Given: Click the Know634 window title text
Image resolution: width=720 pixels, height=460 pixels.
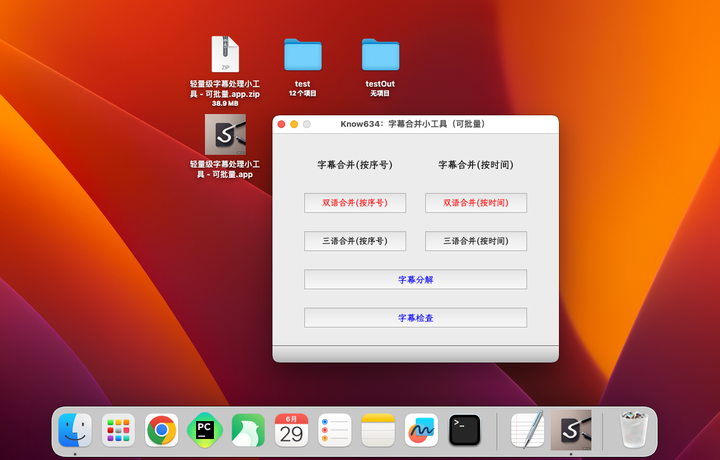Looking at the screenshot, I should [413, 124].
